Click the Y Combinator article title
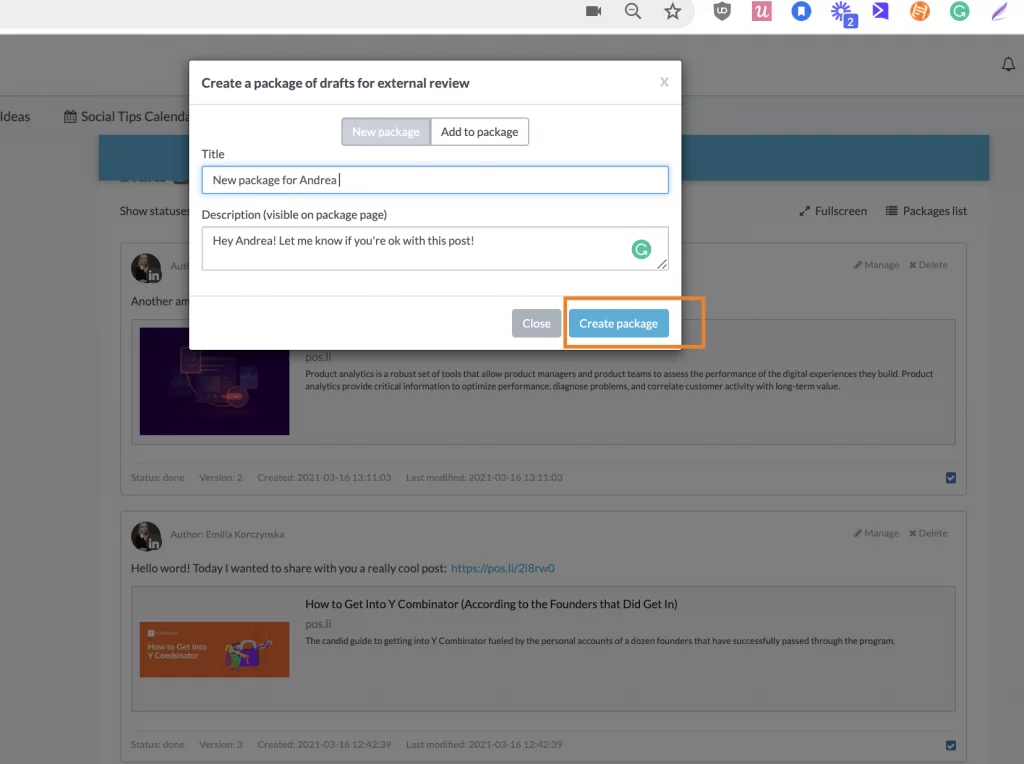The height and width of the screenshot is (764, 1024). [491, 604]
